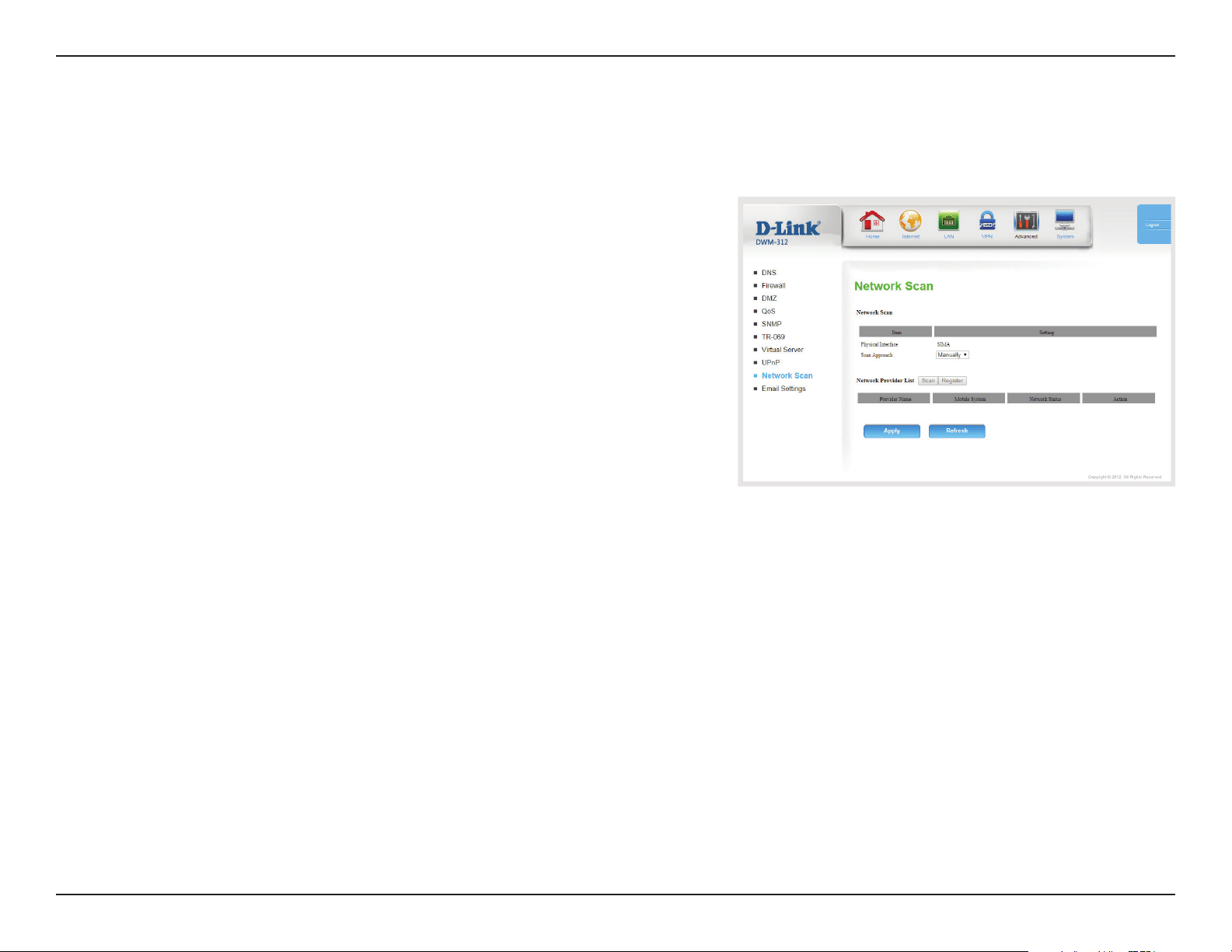Expand the Scan Approach Manually dropdown
The width and height of the screenshot is (1232, 952).
pos(952,355)
